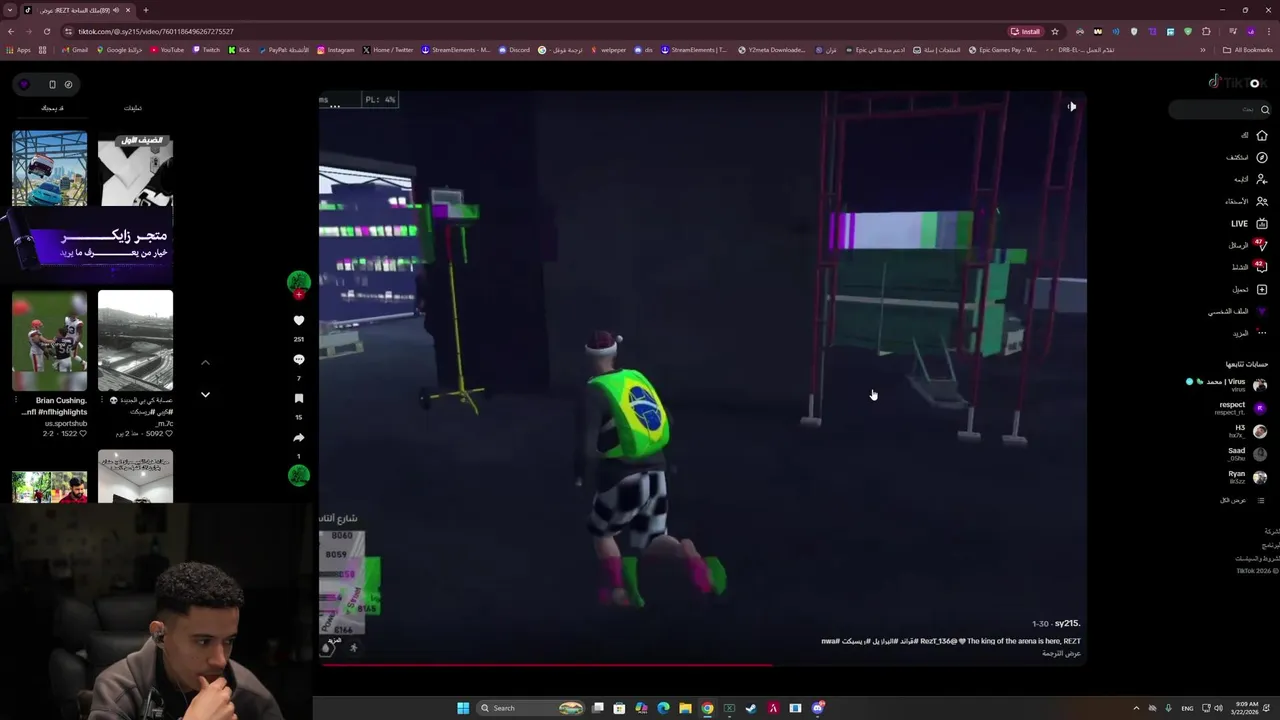This screenshot has height=720, width=1280.
Task: Open the Upload plus icon in sidebar
Action: 1262,289
